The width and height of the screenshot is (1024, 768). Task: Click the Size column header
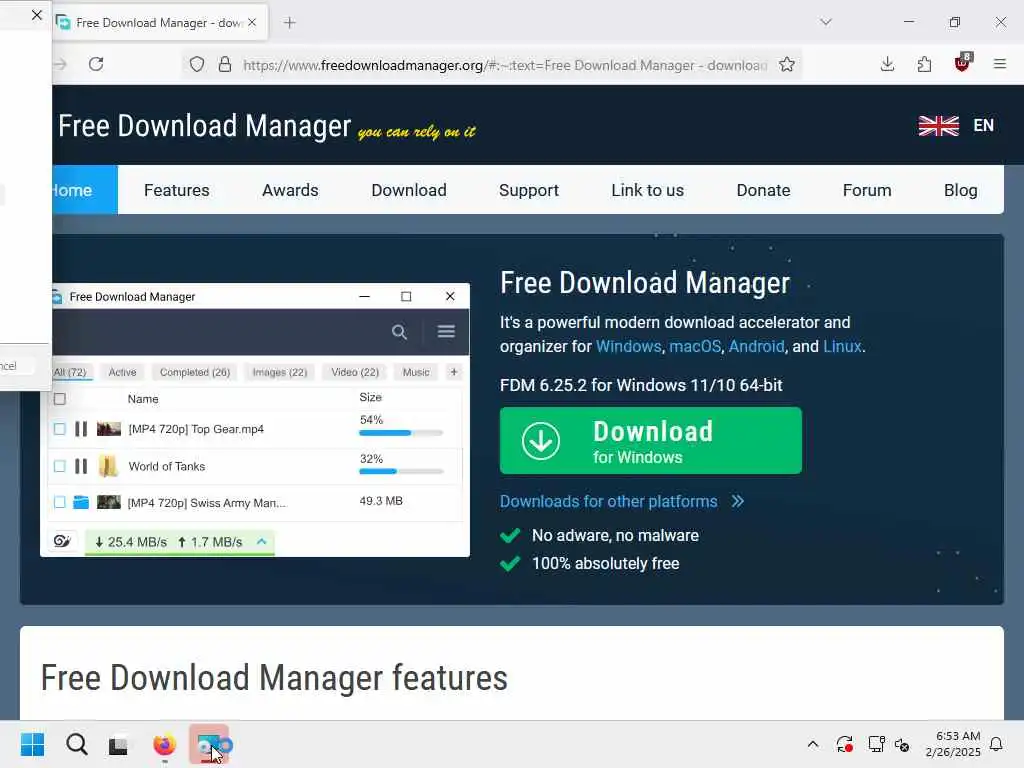click(x=370, y=397)
